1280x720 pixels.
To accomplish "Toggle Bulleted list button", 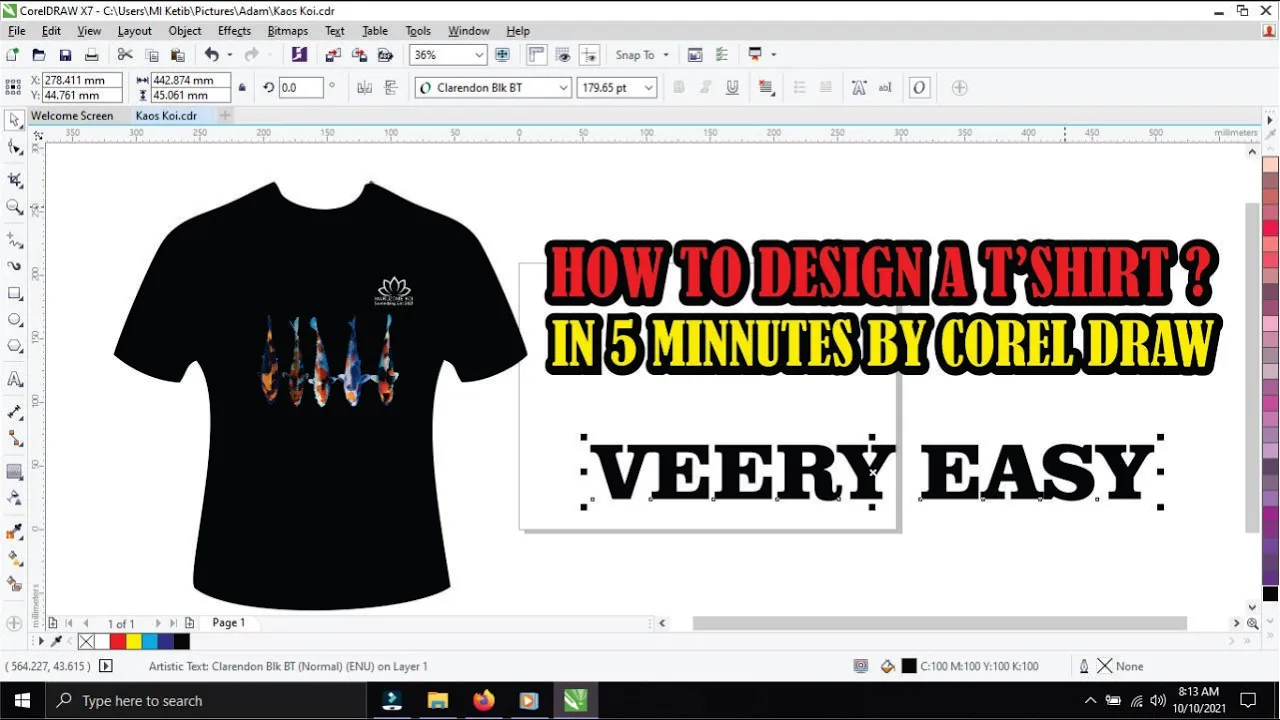I will (x=800, y=88).
